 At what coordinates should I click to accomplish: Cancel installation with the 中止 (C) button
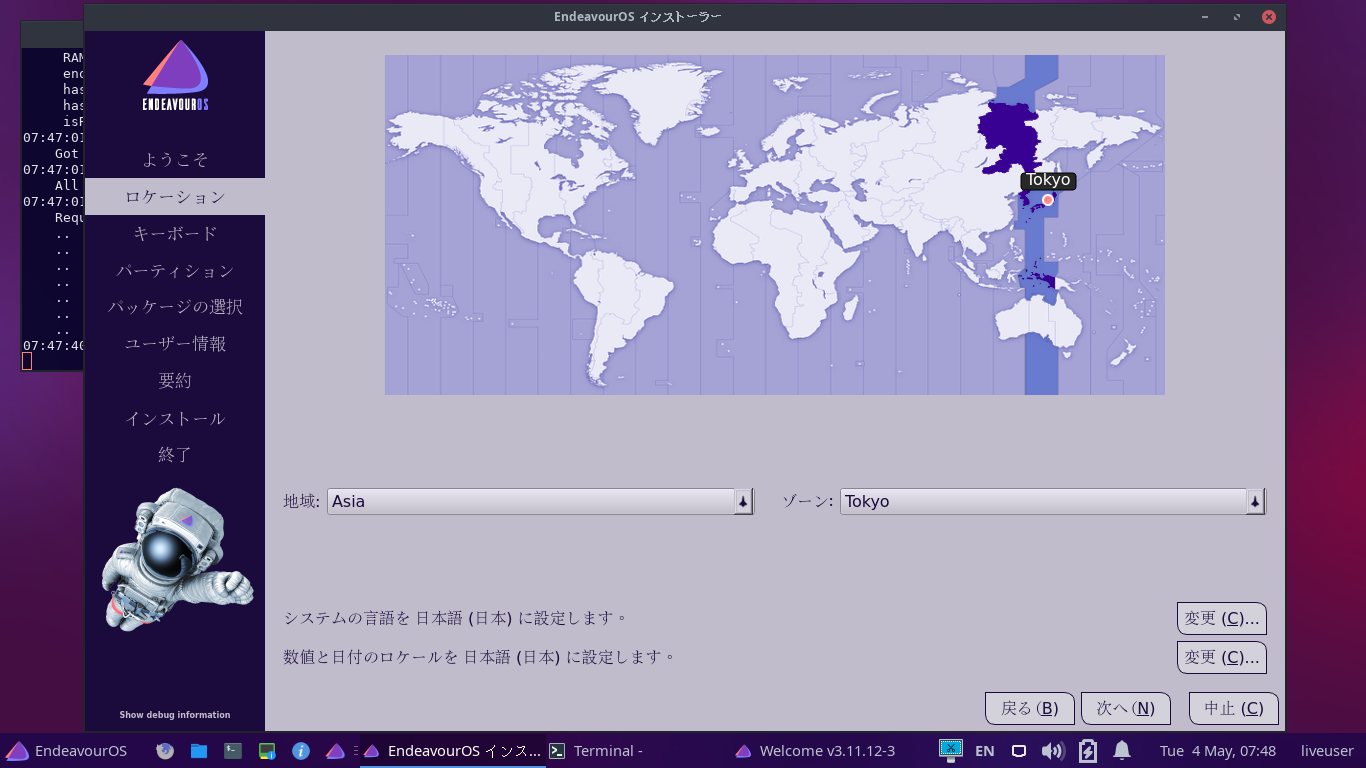(1234, 709)
